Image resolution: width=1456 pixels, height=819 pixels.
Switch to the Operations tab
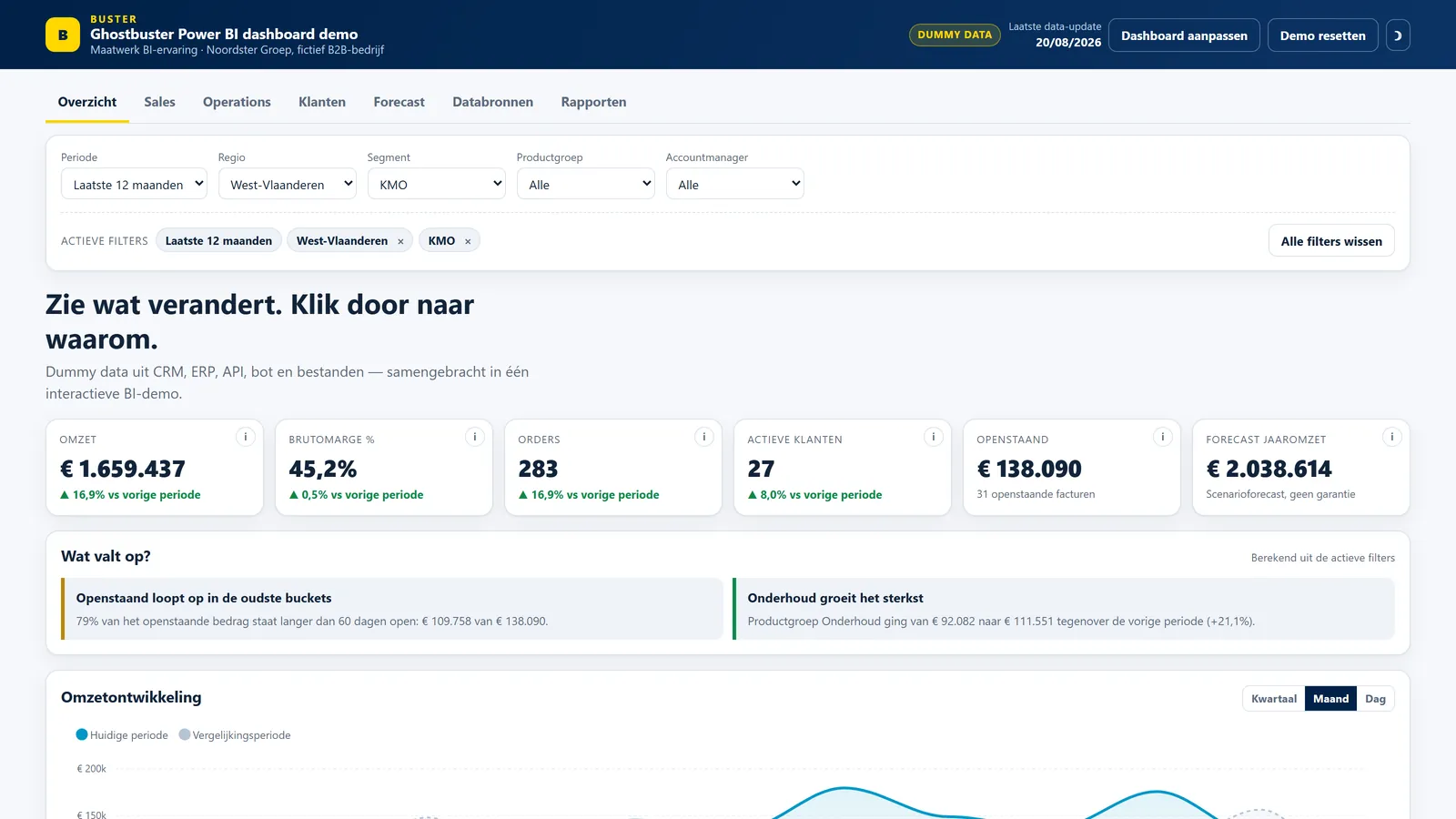[237, 102]
